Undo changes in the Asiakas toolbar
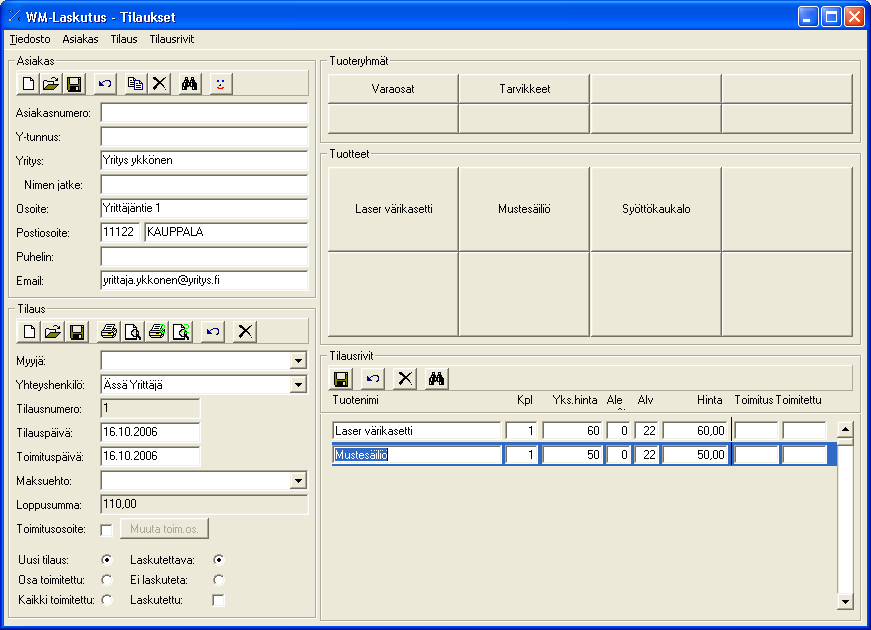This screenshot has height=630, width=871. 105,84
